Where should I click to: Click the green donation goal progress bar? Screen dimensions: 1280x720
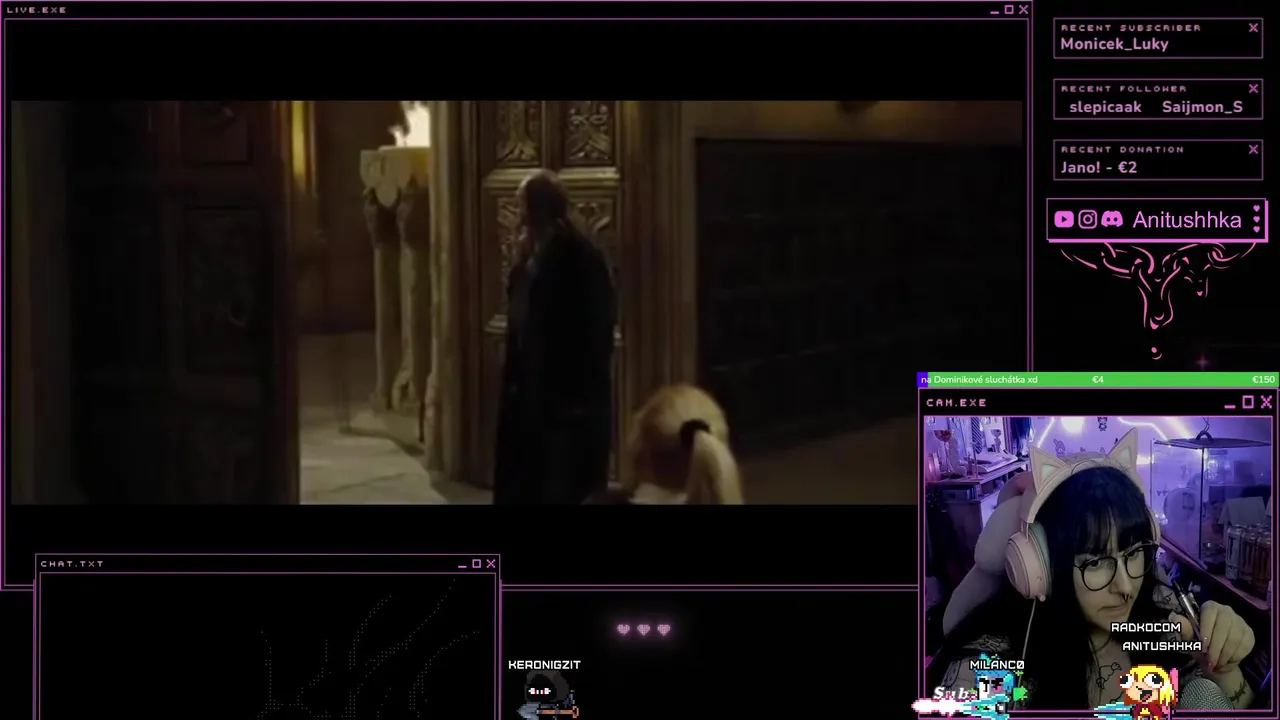[1098, 380]
